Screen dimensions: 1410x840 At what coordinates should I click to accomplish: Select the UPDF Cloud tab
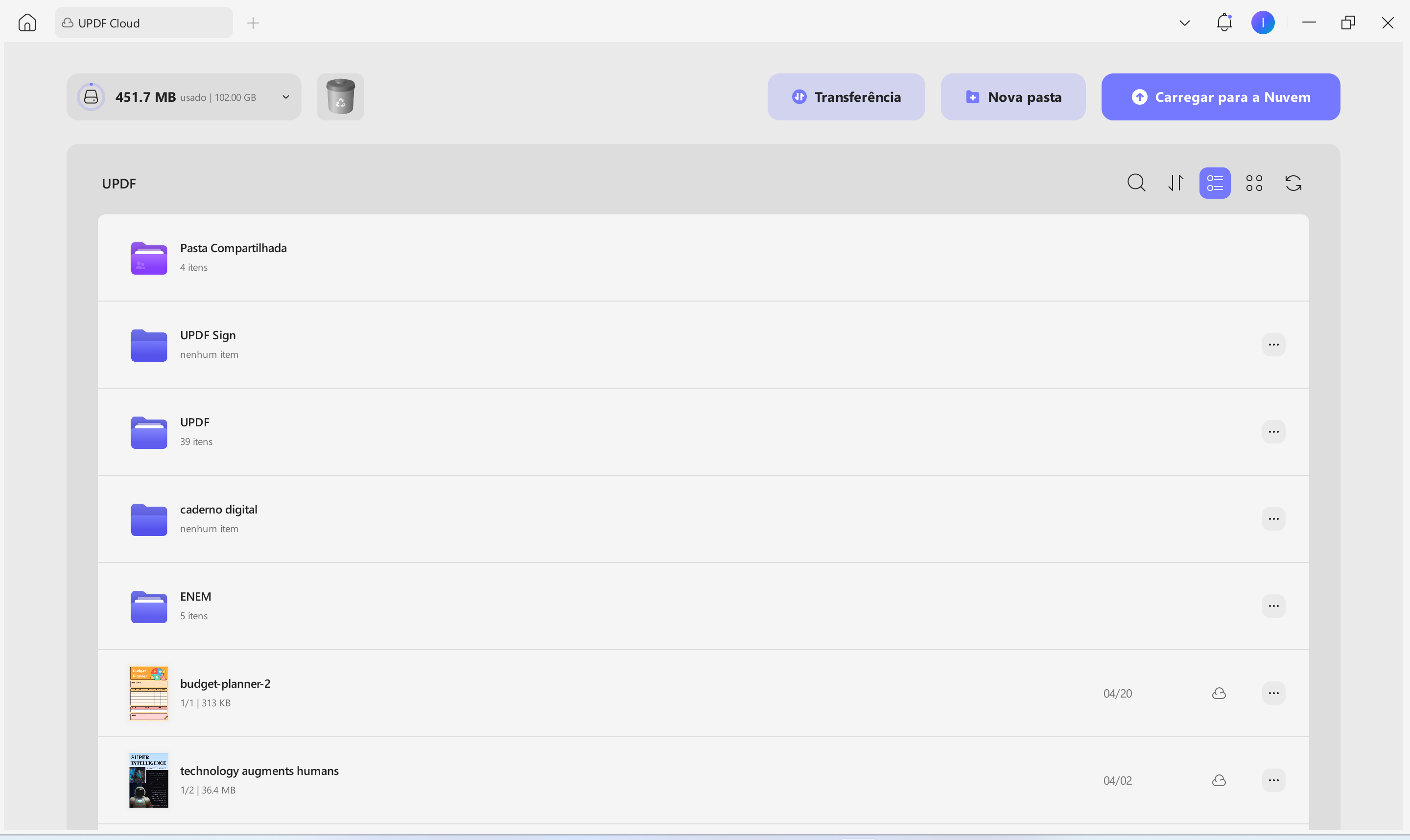(144, 23)
